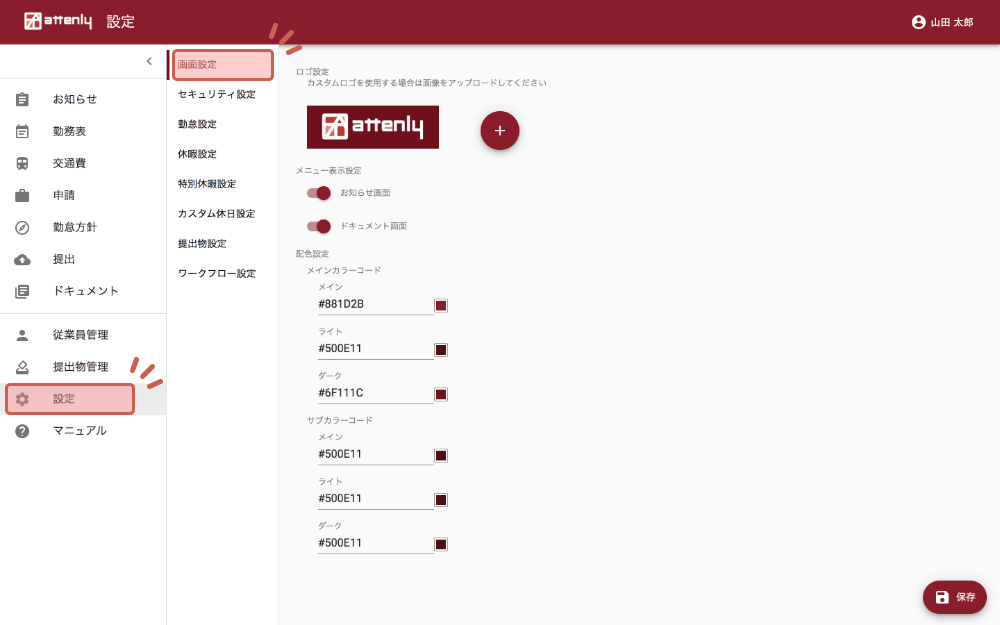Click the お知らせ clipboard icon in sidebar
This screenshot has width=1000, height=625.
pos(22,99)
